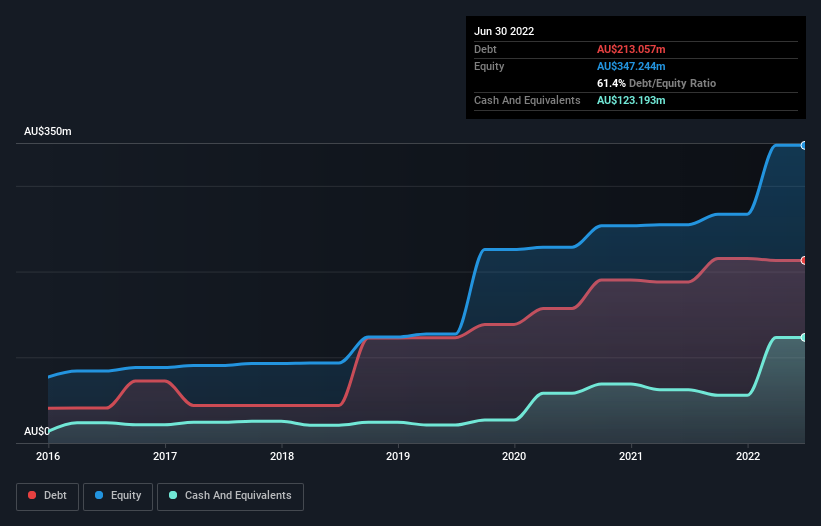Click the 2020 x-axis label

[x=514, y=456]
